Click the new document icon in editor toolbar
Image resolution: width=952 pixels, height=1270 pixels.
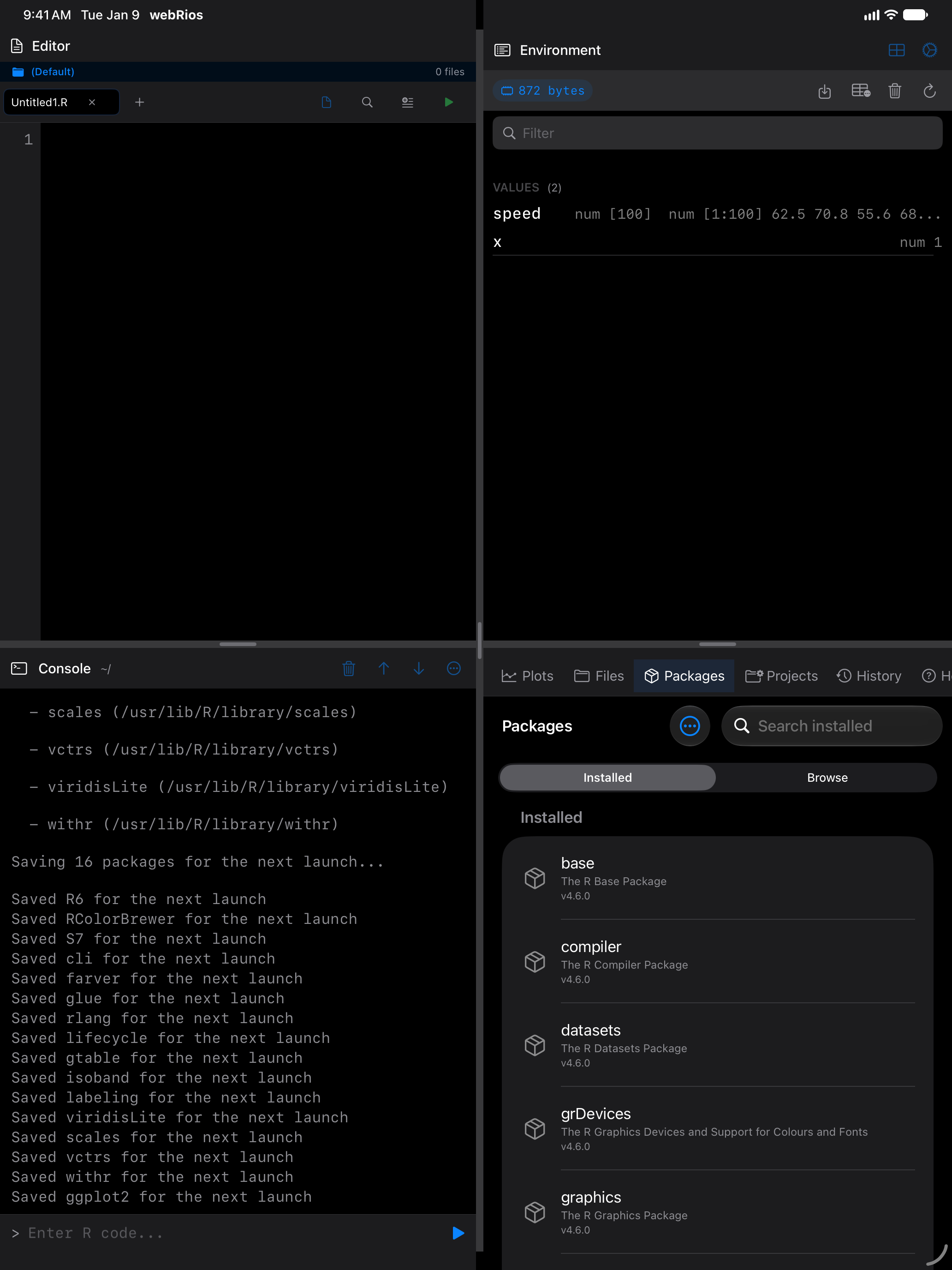pos(327,102)
